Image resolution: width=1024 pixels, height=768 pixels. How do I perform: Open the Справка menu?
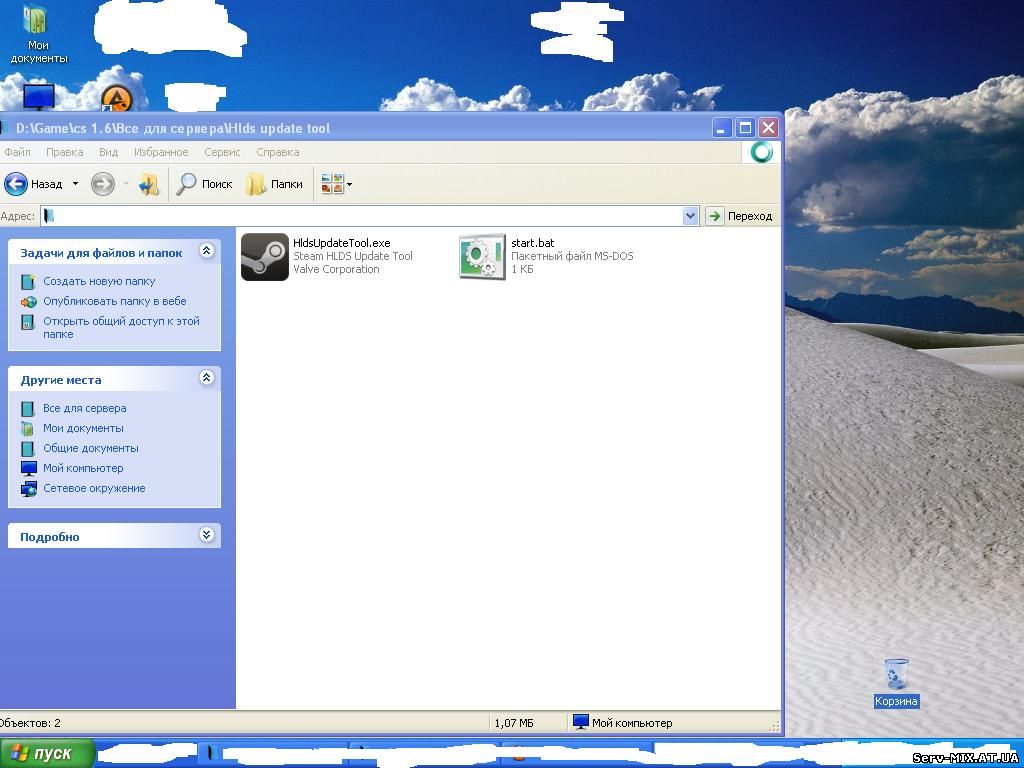tap(278, 152)
